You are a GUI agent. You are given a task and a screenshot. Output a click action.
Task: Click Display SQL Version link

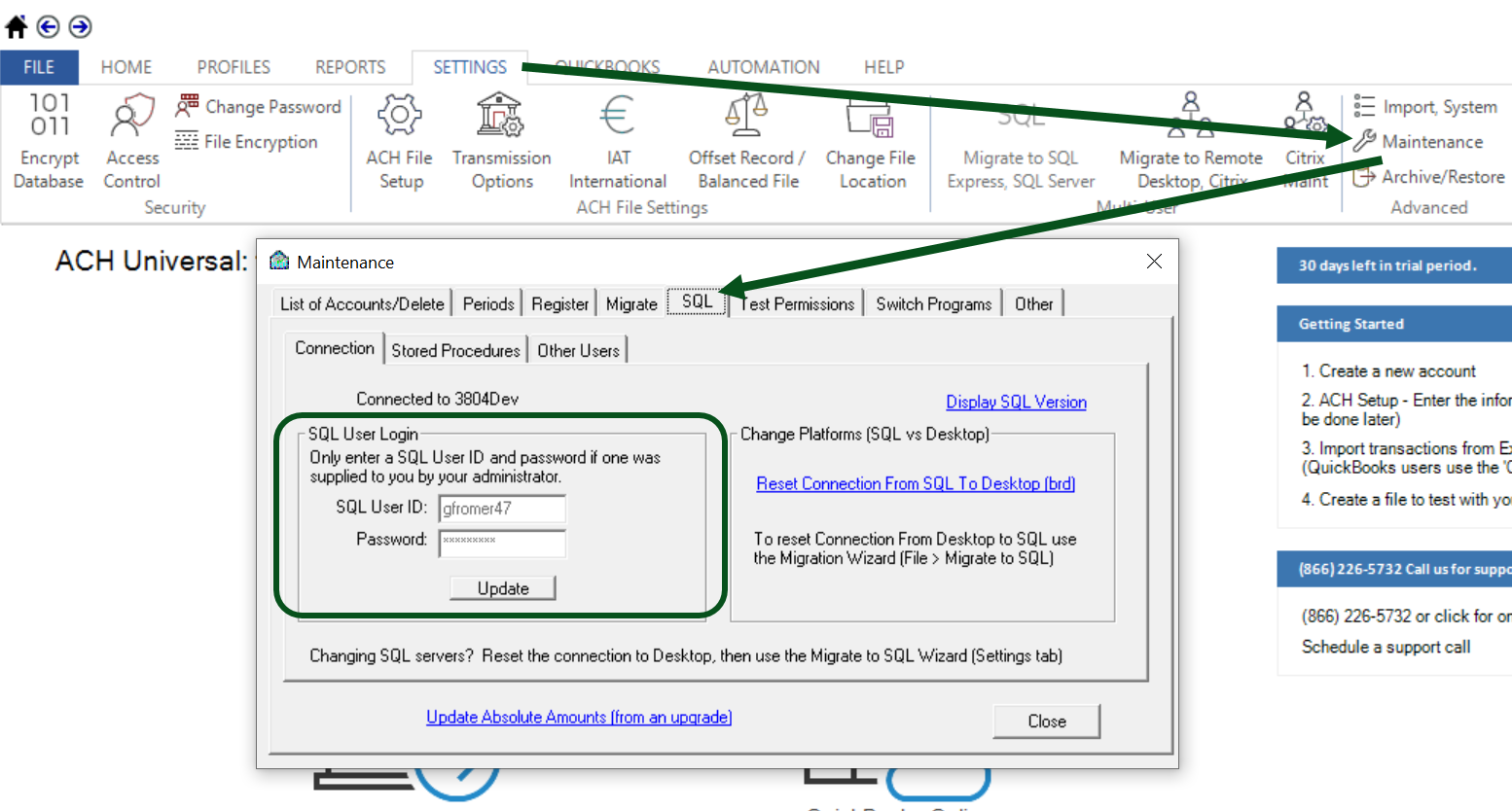[1017, 402]
